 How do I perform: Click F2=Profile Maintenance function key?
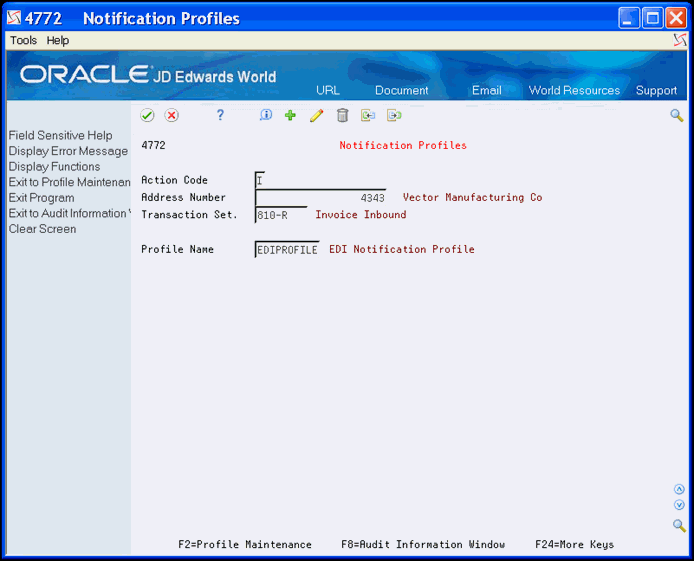(x=245, y=544)
